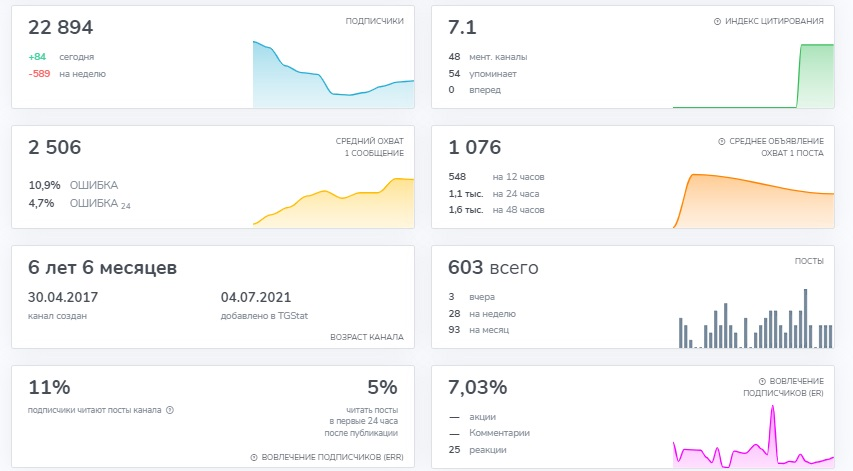
Task: Click question icon after 'подписчики читают посты канала'
Action: 170,410
